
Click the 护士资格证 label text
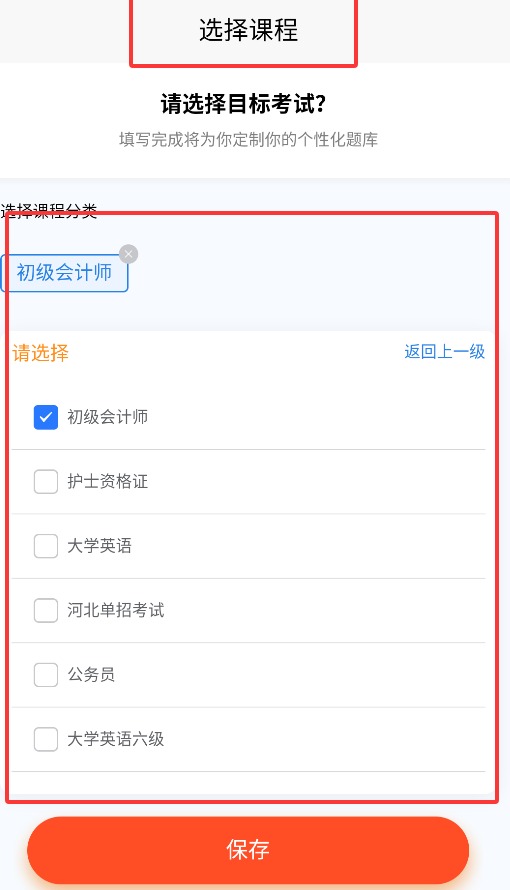(x=107, y=481)
